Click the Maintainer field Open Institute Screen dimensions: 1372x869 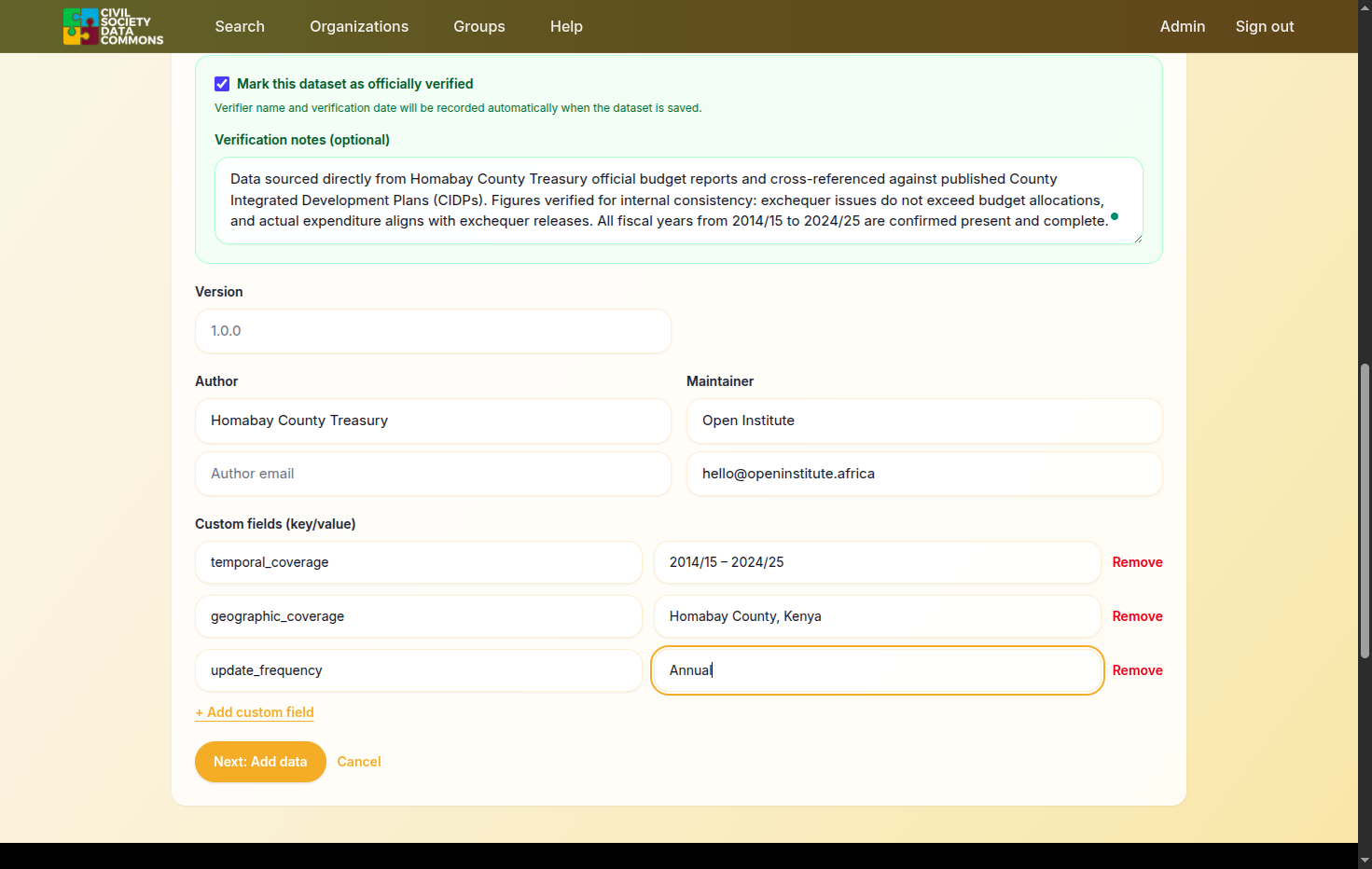pos(924,421)
